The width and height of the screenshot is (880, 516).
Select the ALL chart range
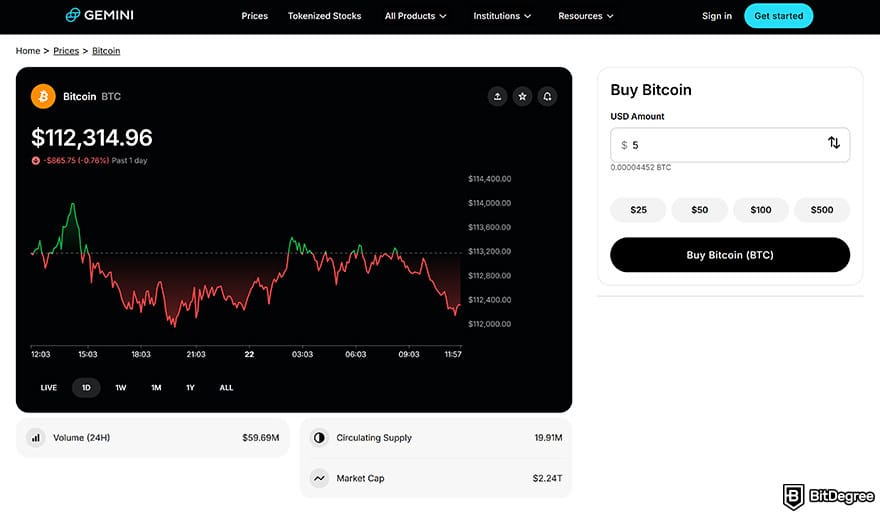pyautogui.click(x=226, y=387)
